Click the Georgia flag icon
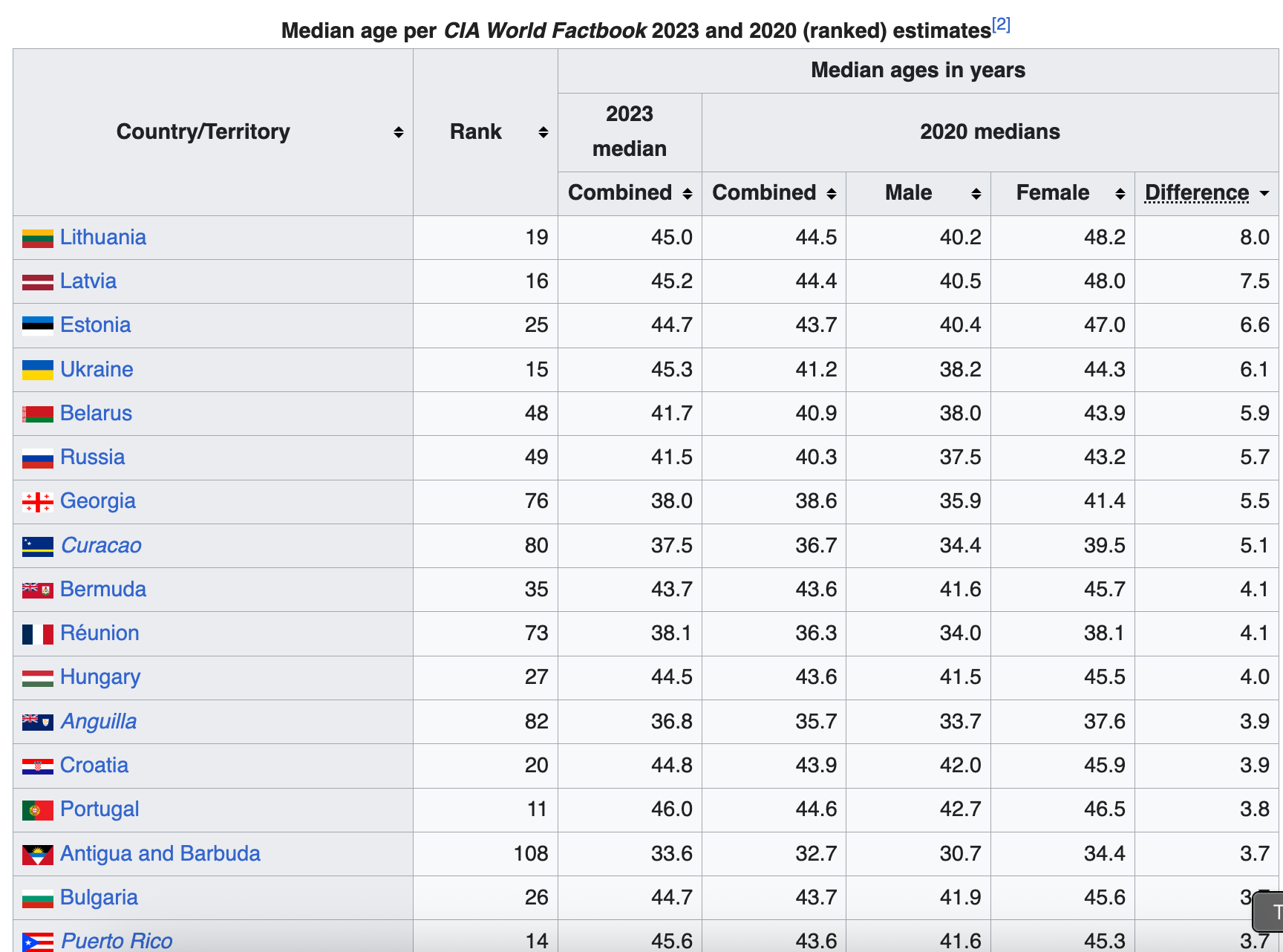The height and width of the screenshot is (952, 1283). pyautogui.click(x=37, y=502)
